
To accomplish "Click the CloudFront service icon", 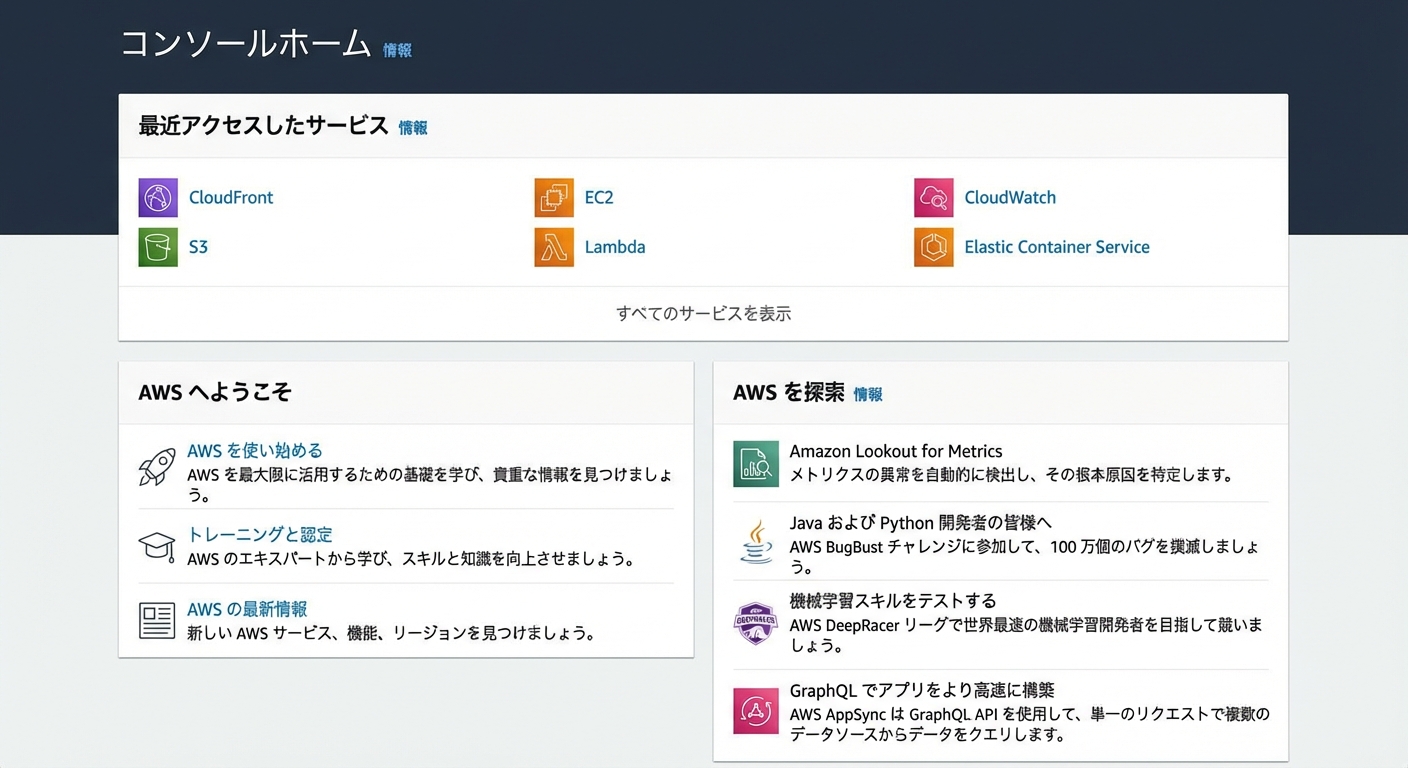I will click(158, 198).
